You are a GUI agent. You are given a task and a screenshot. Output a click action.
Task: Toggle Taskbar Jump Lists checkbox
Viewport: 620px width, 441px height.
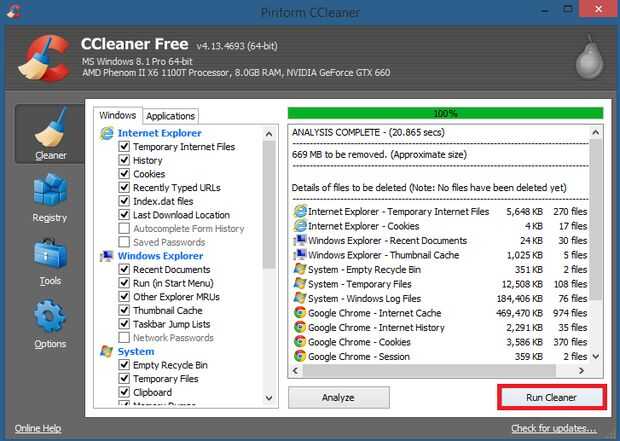click(x=124, y=324)
